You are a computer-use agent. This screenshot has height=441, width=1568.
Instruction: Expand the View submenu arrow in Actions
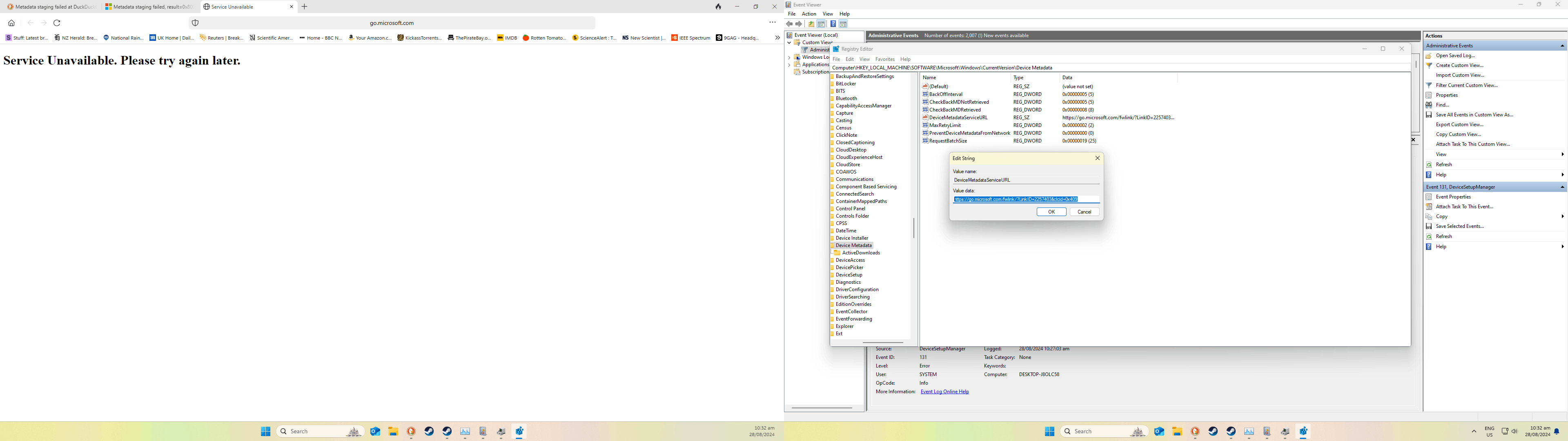[1563, 155]
